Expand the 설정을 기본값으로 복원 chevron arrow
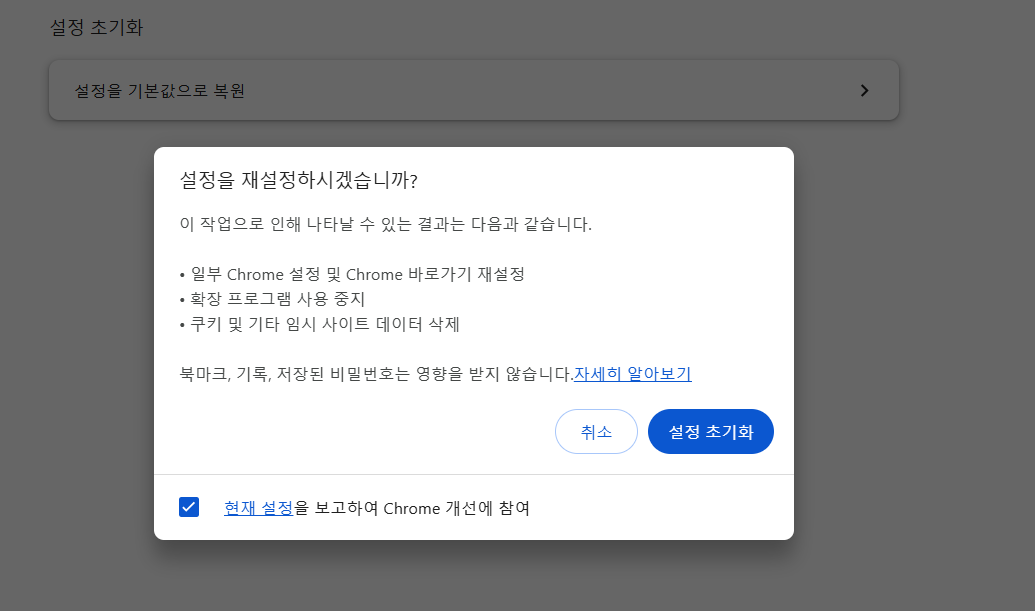This screenshot has height=611, width=1035. 865,90
